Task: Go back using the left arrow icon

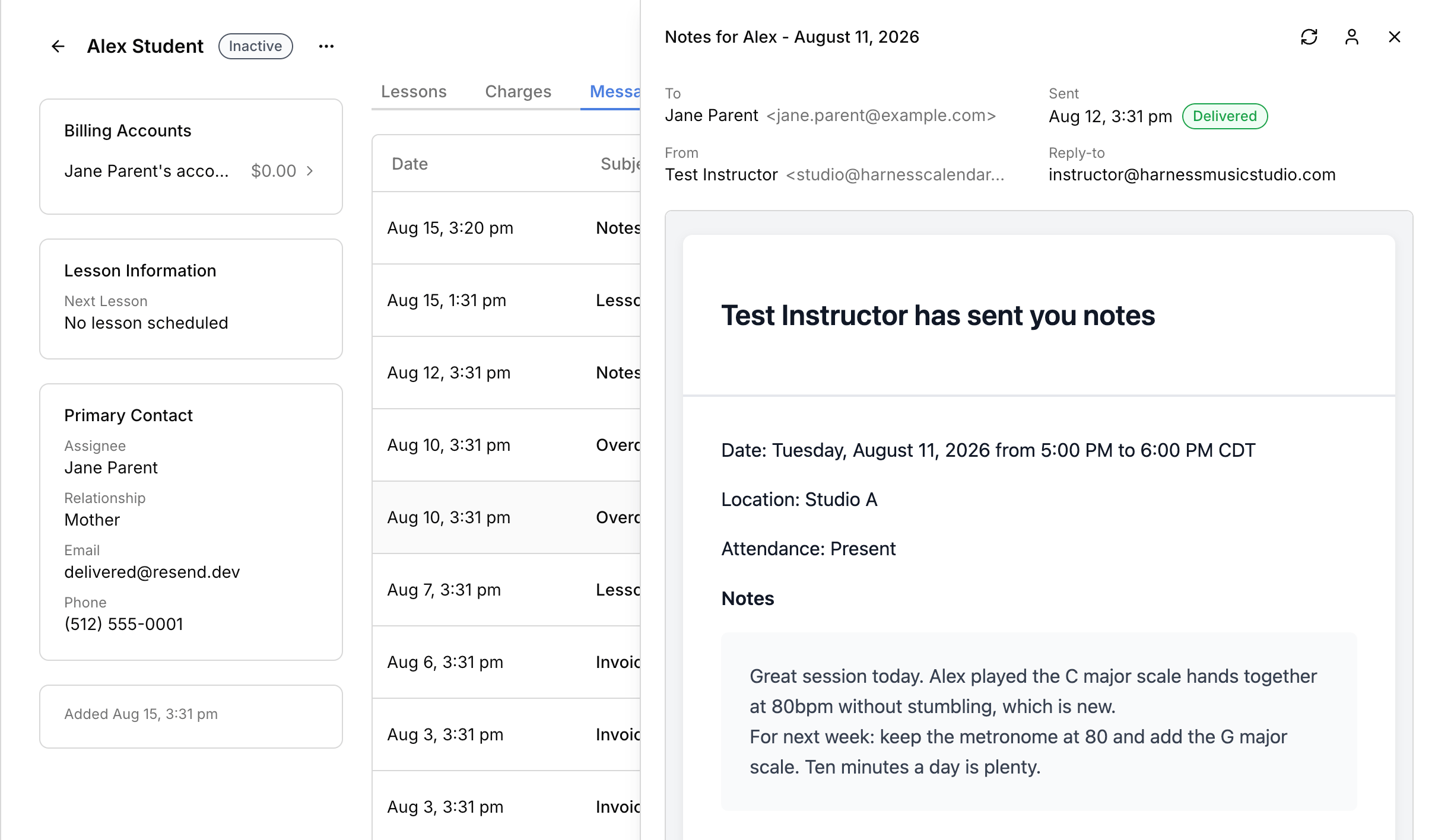Action: (58, 46)
